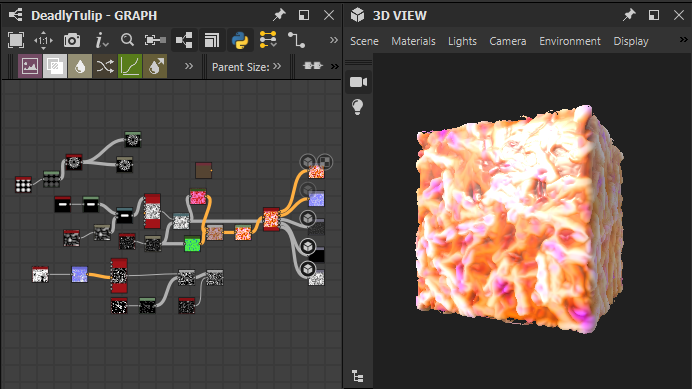Reset graph zoom to 1:1
692x389 pixels.
click(43, 41)
